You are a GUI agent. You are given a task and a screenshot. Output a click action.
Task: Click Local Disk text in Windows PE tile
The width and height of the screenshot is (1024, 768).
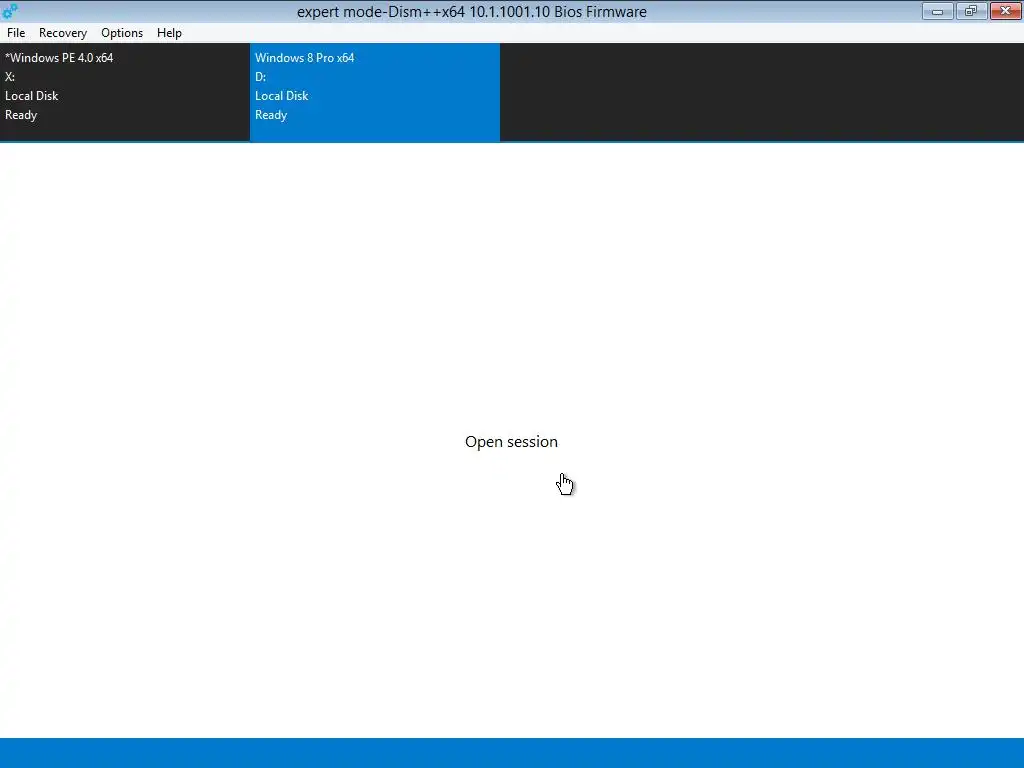[31, 96]
